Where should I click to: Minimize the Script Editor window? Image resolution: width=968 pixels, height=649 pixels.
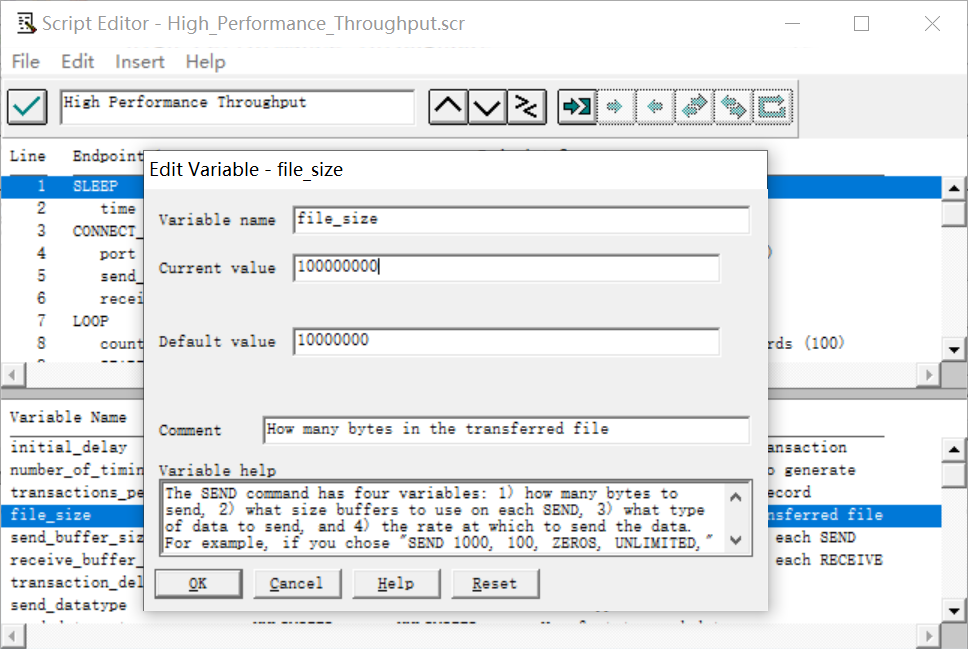pos(793,23)
